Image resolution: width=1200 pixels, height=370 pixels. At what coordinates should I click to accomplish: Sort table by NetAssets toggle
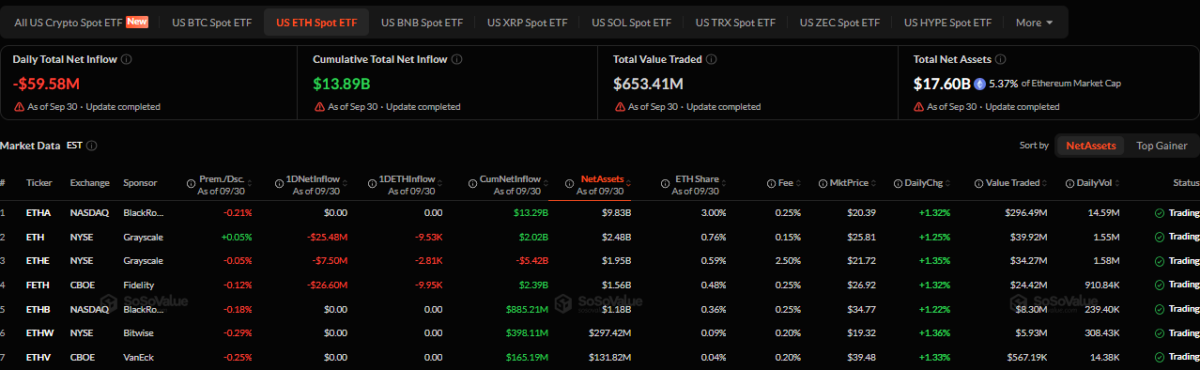pos(1090,146)
